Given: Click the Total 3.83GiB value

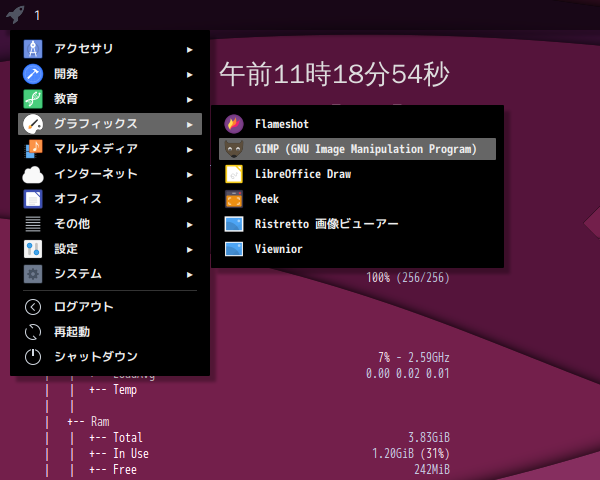Looking at the screenshot, I should pos(429,438).
